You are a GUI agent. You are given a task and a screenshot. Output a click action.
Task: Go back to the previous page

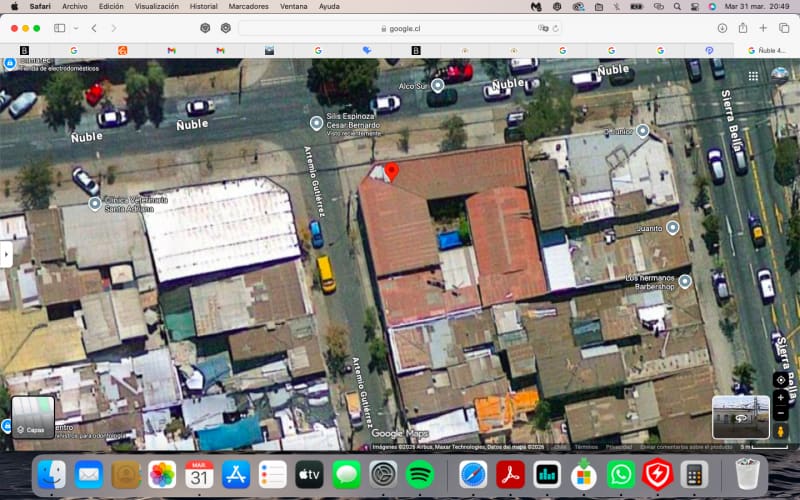(x=94, y=28)
